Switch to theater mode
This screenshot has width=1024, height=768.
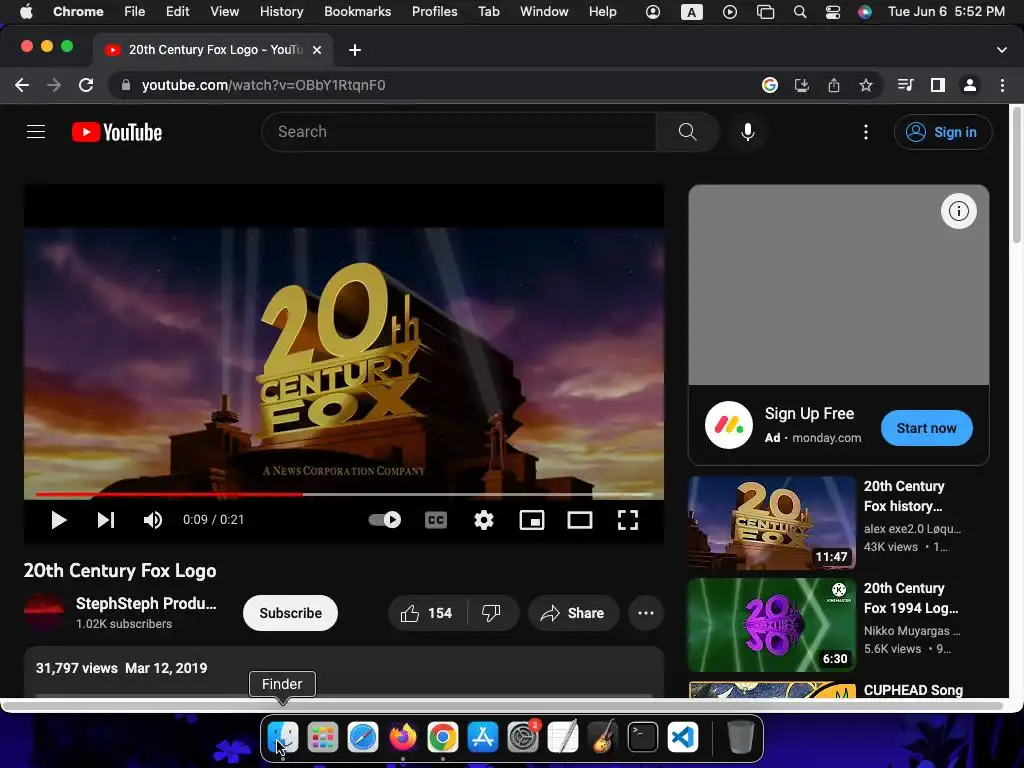(x=580, y=520)
